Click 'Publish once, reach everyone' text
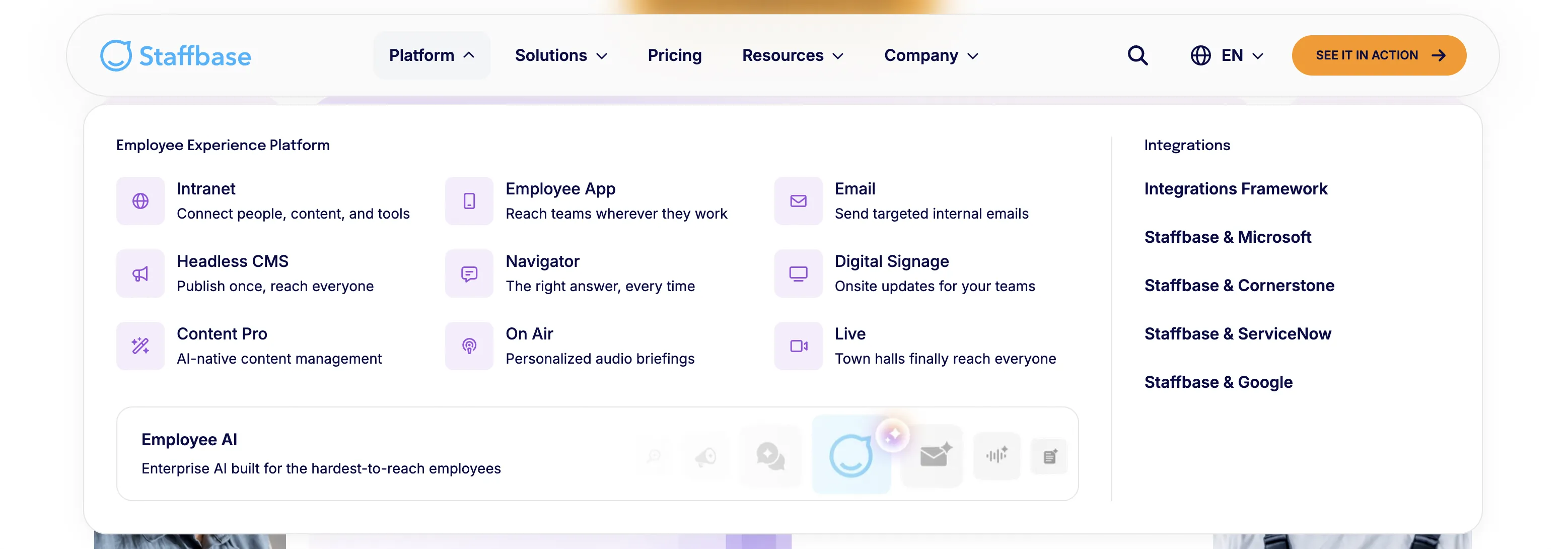Screen dimensions: 1568x549 tap(275, 286)
